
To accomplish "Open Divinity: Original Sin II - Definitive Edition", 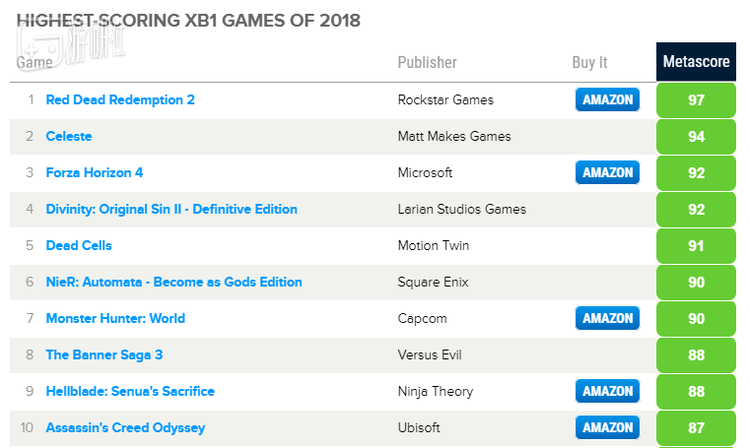I will pos(171,209).
